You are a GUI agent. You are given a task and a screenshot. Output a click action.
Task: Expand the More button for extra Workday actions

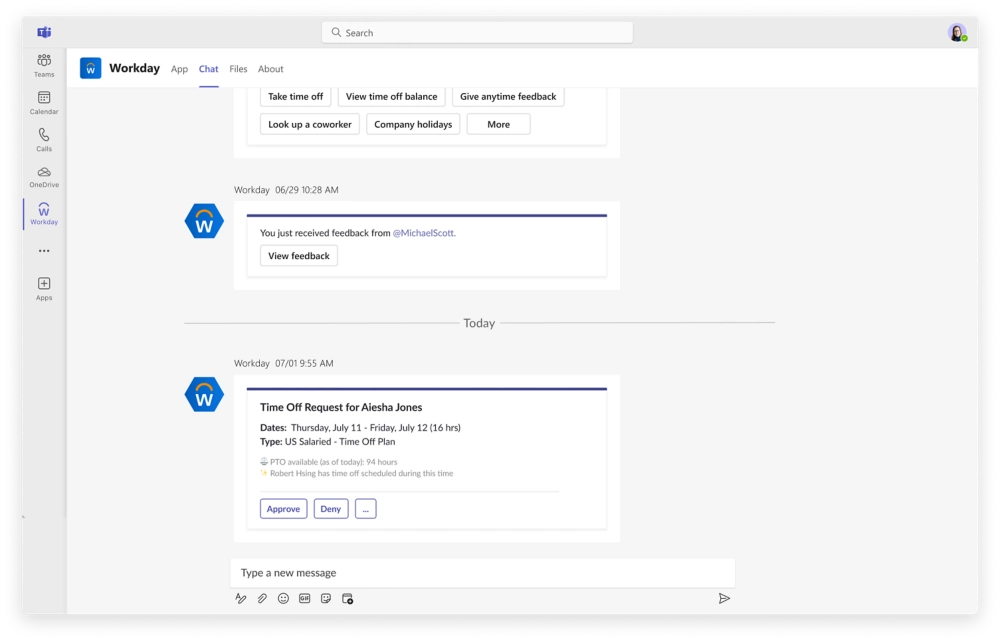pos(498,125)
